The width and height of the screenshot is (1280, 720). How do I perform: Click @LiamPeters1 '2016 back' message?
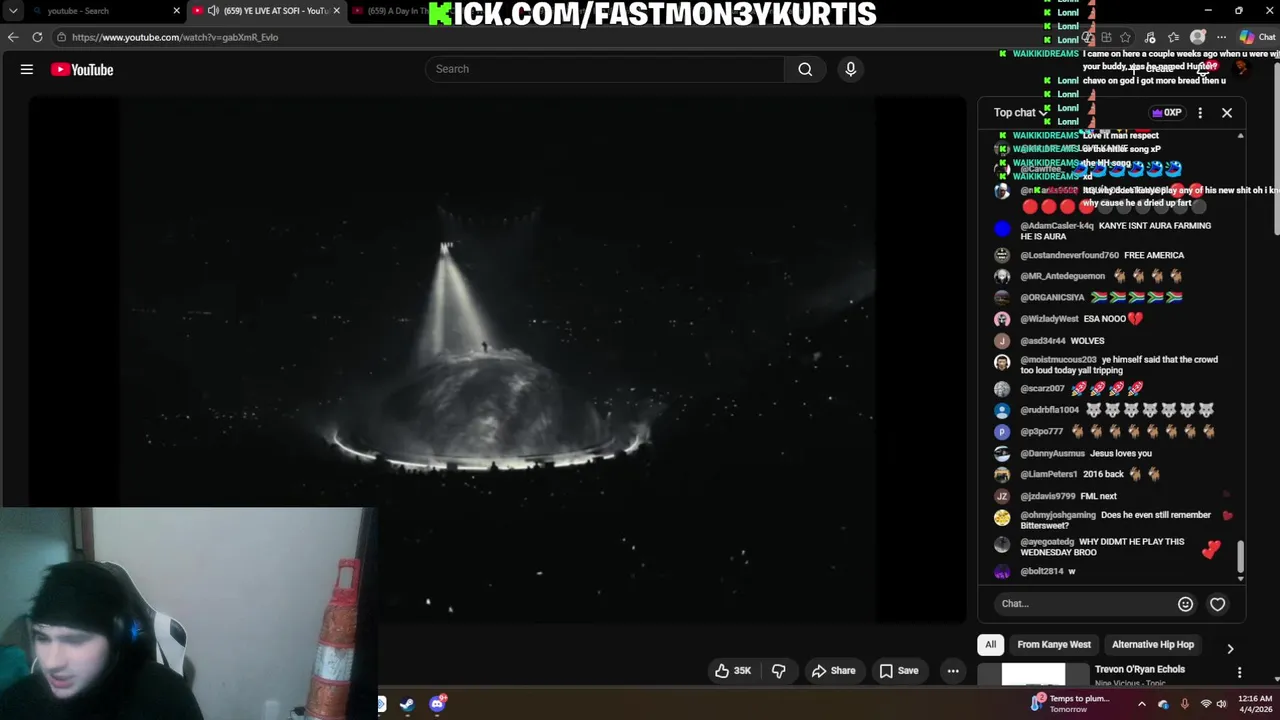[x=1077, y=474]
